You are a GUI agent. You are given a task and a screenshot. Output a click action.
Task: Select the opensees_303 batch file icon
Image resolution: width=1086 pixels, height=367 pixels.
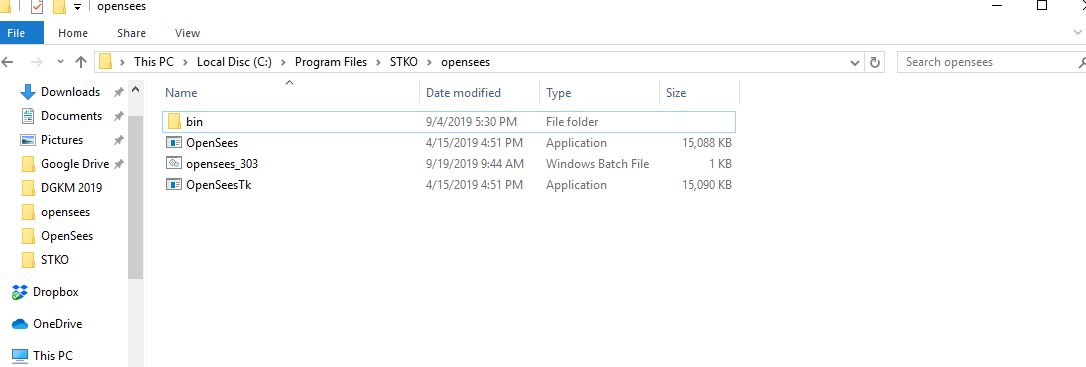[174, 163]
